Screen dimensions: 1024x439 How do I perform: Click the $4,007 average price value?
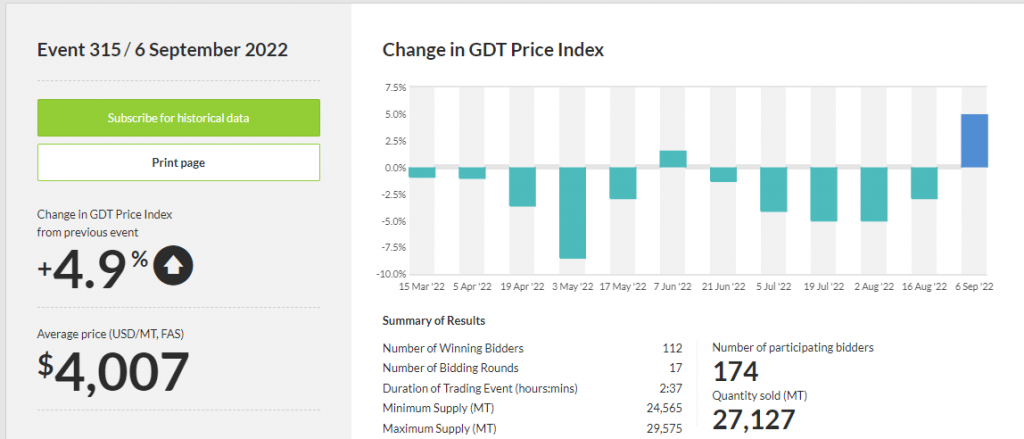[113, 370]
